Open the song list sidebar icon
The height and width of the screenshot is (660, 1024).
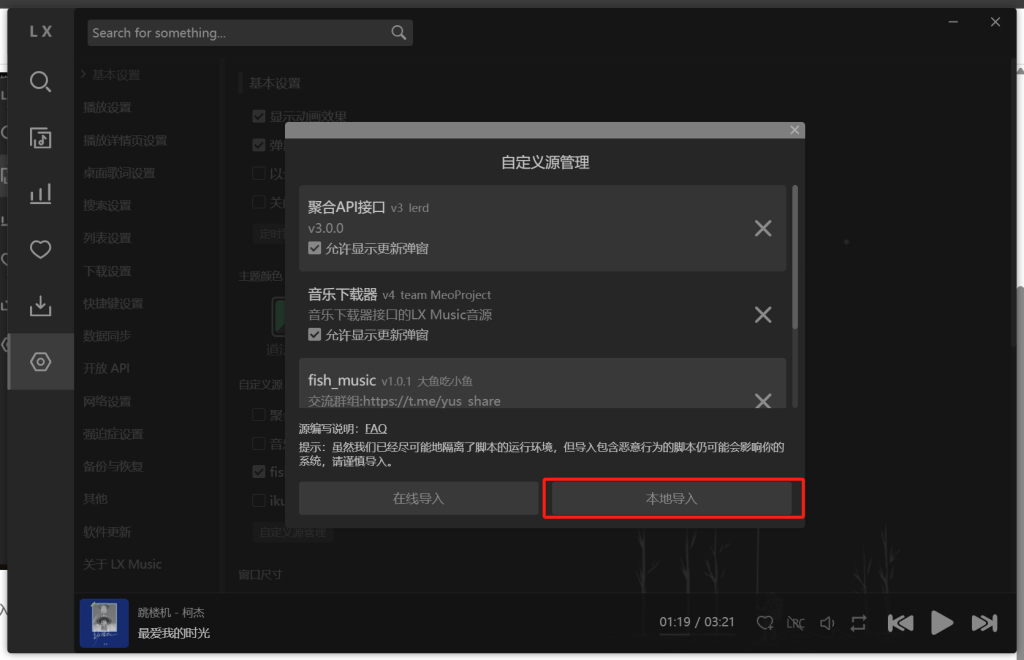tap(40, 138)
